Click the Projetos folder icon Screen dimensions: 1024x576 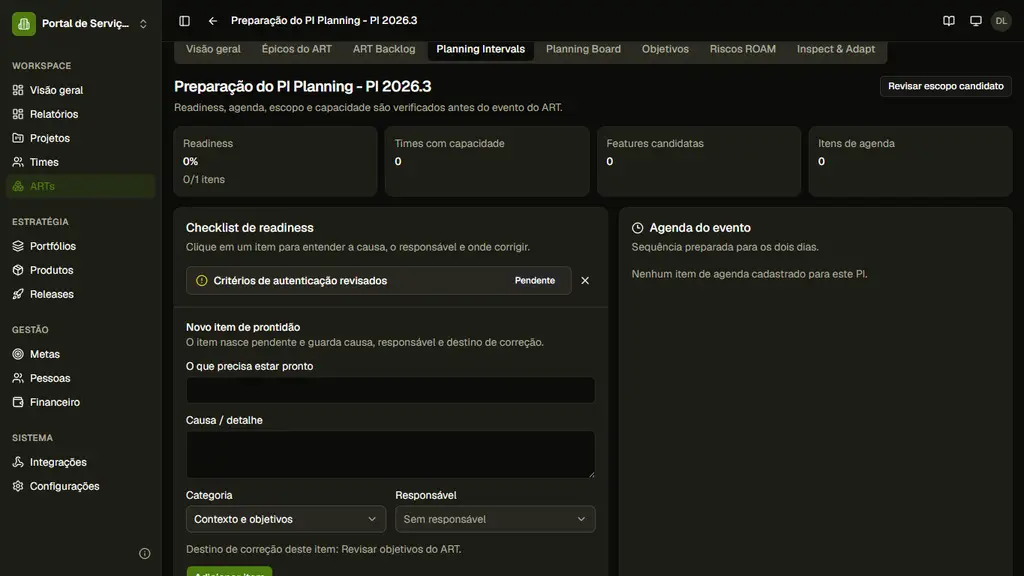coord(18,138)
